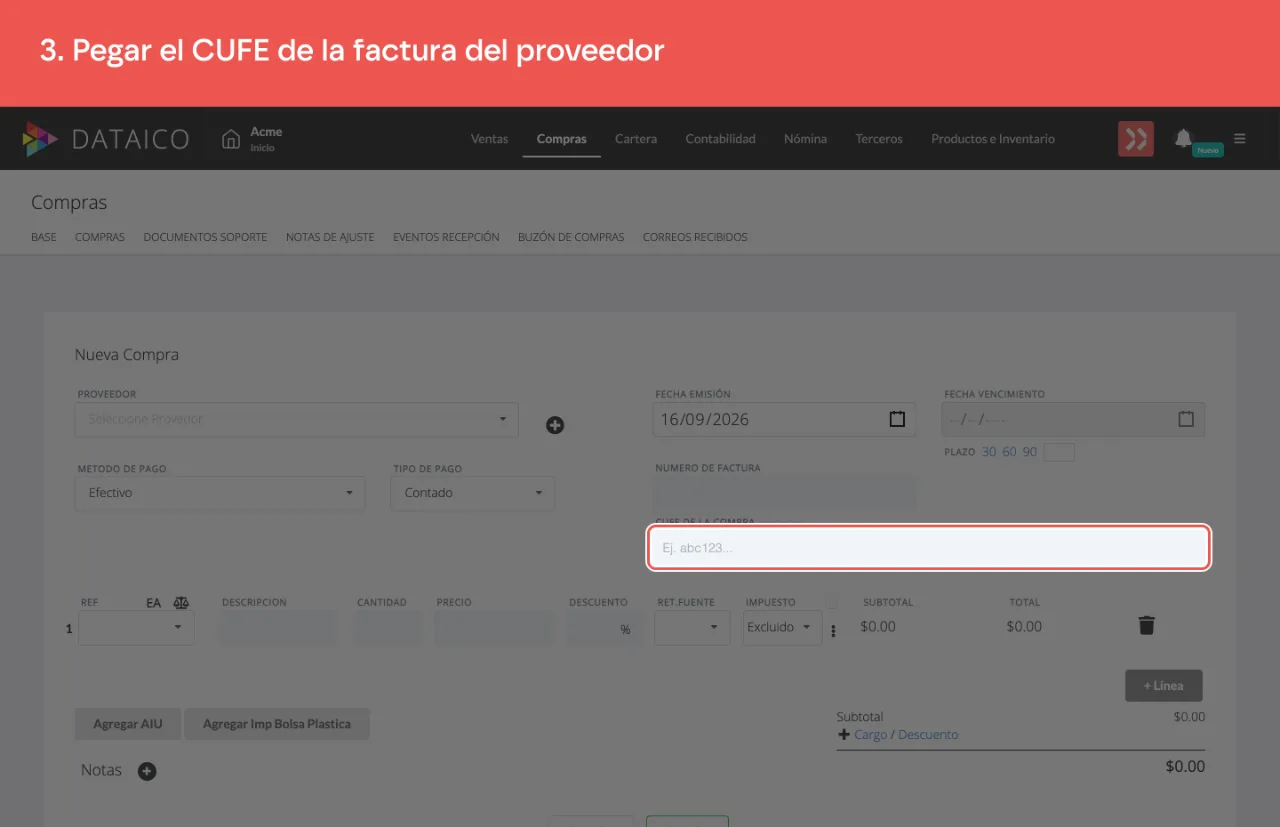Switch to Documentos Soporte tab
This screenshot has width=1280, height=827.
click(205, 237)
